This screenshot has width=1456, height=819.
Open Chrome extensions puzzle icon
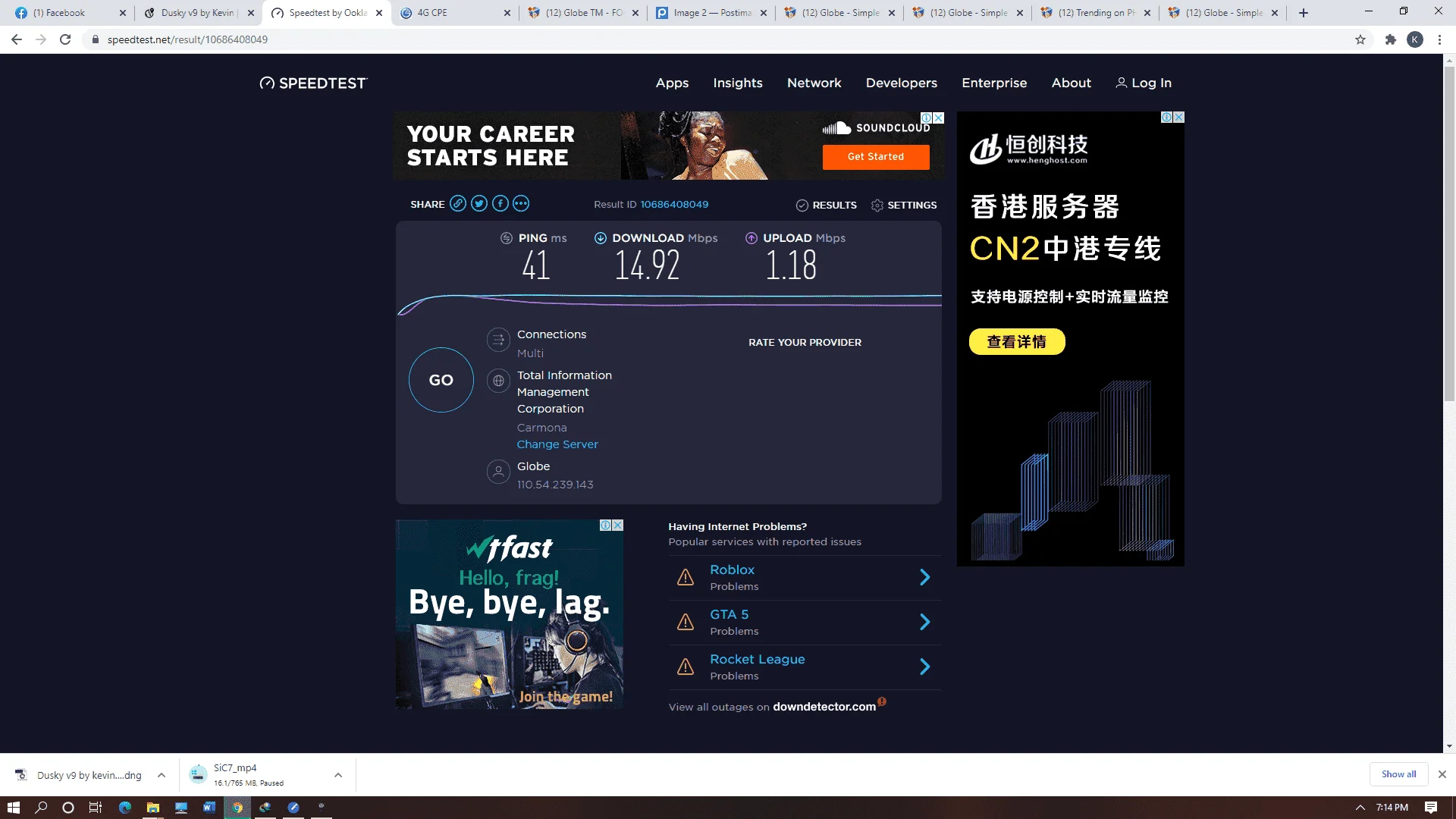click(x=1390, y=39)
